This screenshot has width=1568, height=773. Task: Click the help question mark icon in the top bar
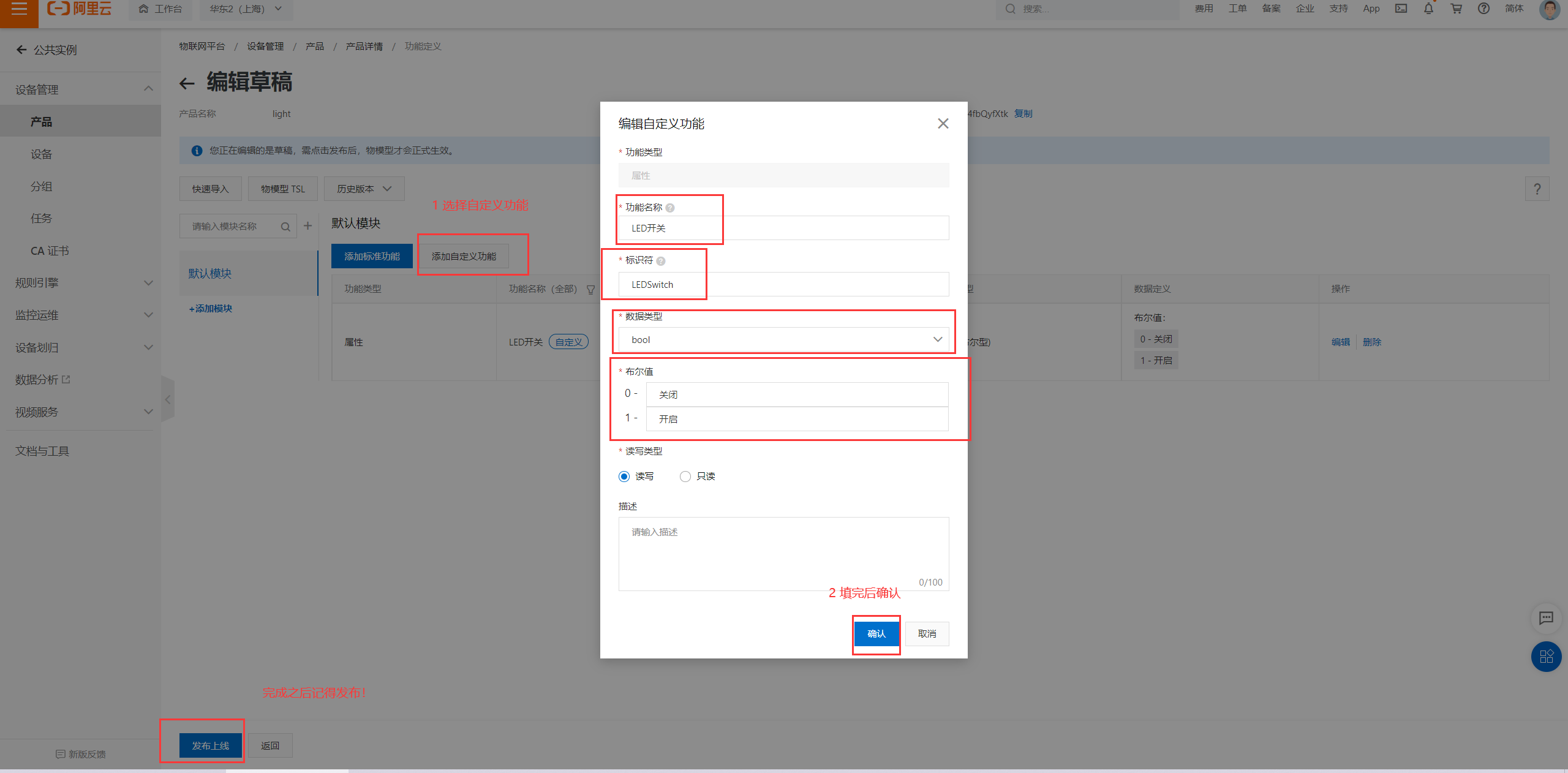[x=1483, y=9]
